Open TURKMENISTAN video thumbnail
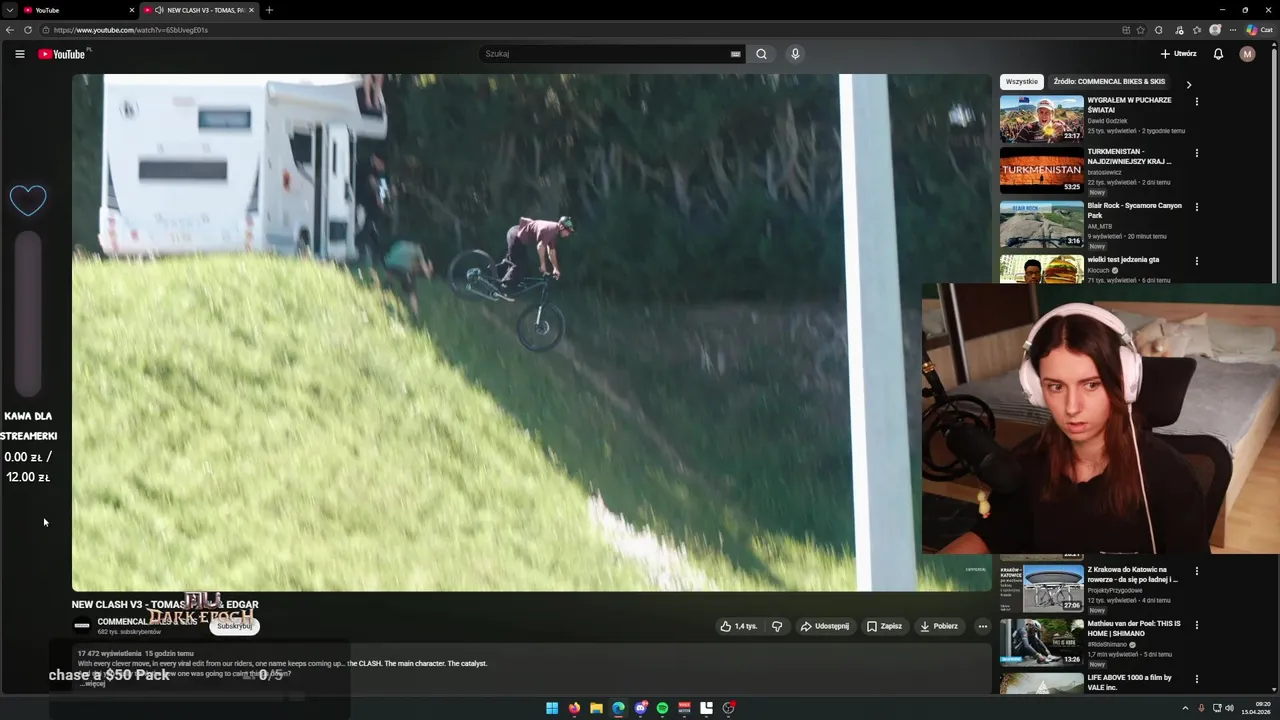The width and height of the screenshot is (1280, 720). (x=1041, y=171)
